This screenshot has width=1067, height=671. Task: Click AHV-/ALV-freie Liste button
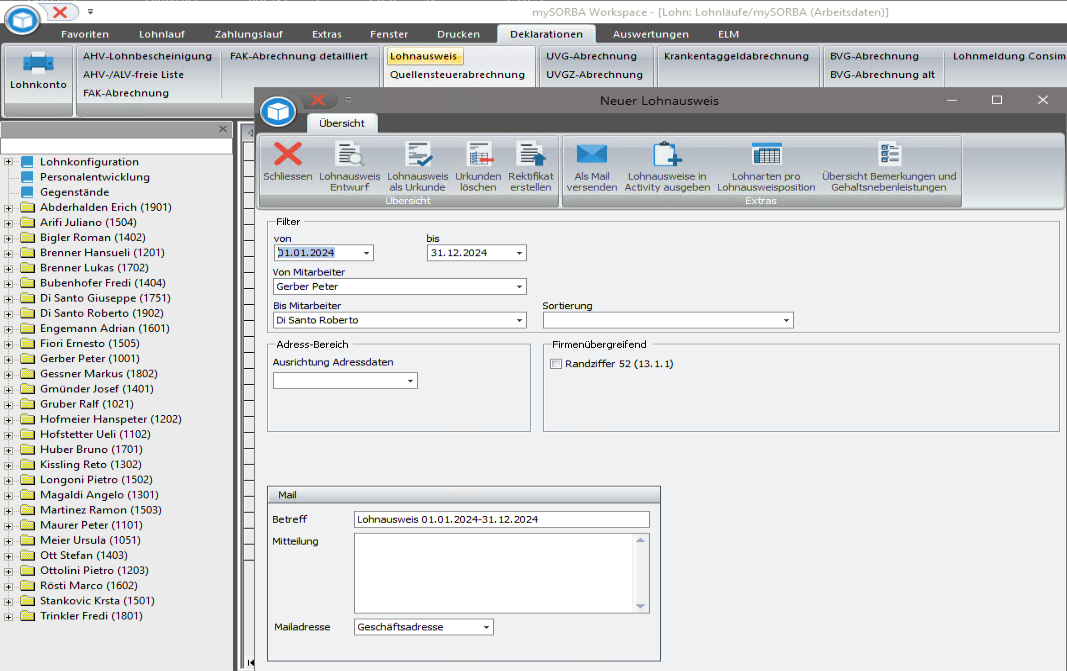tap(133, 75)
